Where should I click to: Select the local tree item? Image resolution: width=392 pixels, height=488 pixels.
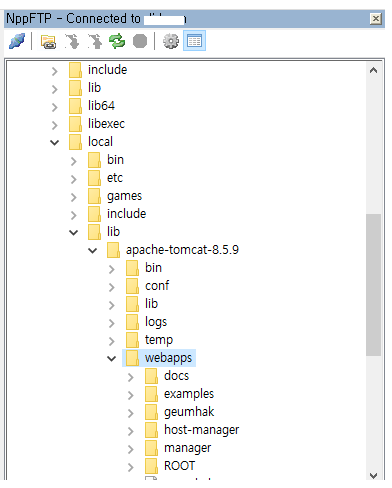click(100, 142)
